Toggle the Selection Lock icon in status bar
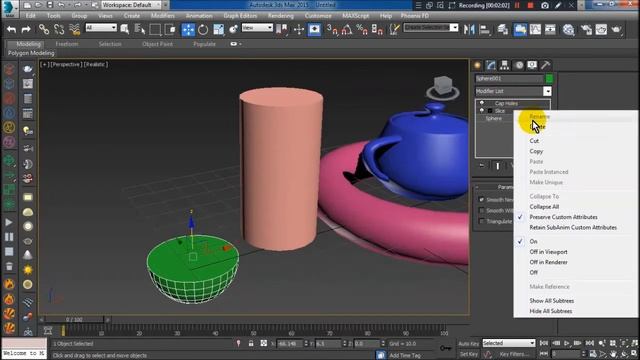The height and width of the screenshot is (360, 640). (251, 343)
